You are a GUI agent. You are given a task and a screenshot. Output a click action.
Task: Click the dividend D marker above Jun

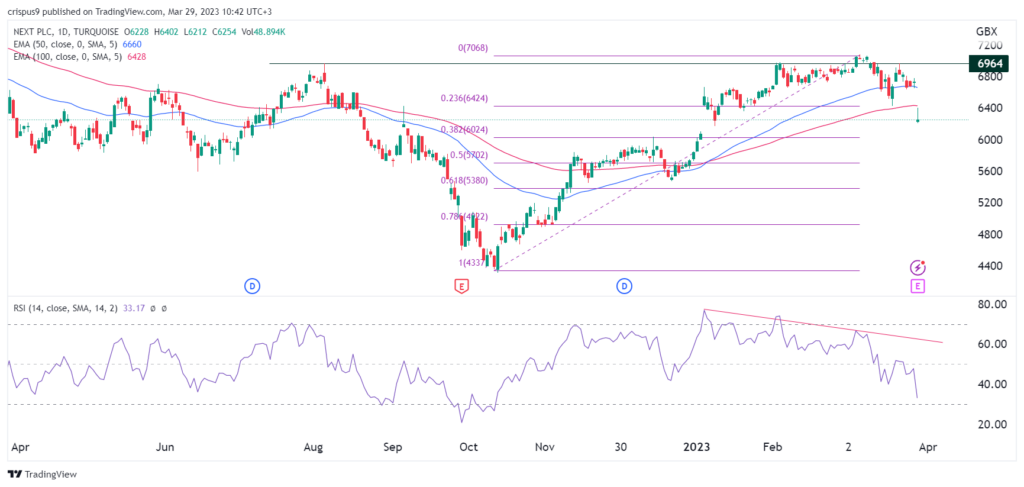coord(251,285)
